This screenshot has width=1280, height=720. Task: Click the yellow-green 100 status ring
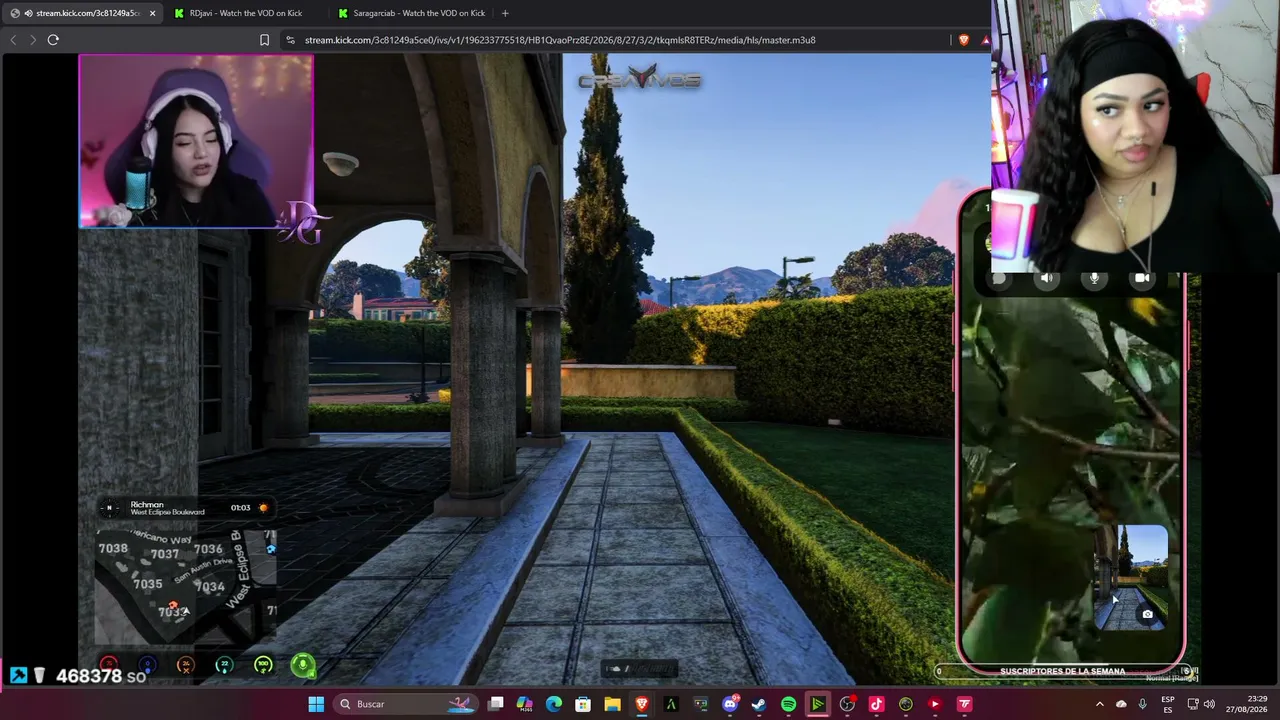(263, 665)
